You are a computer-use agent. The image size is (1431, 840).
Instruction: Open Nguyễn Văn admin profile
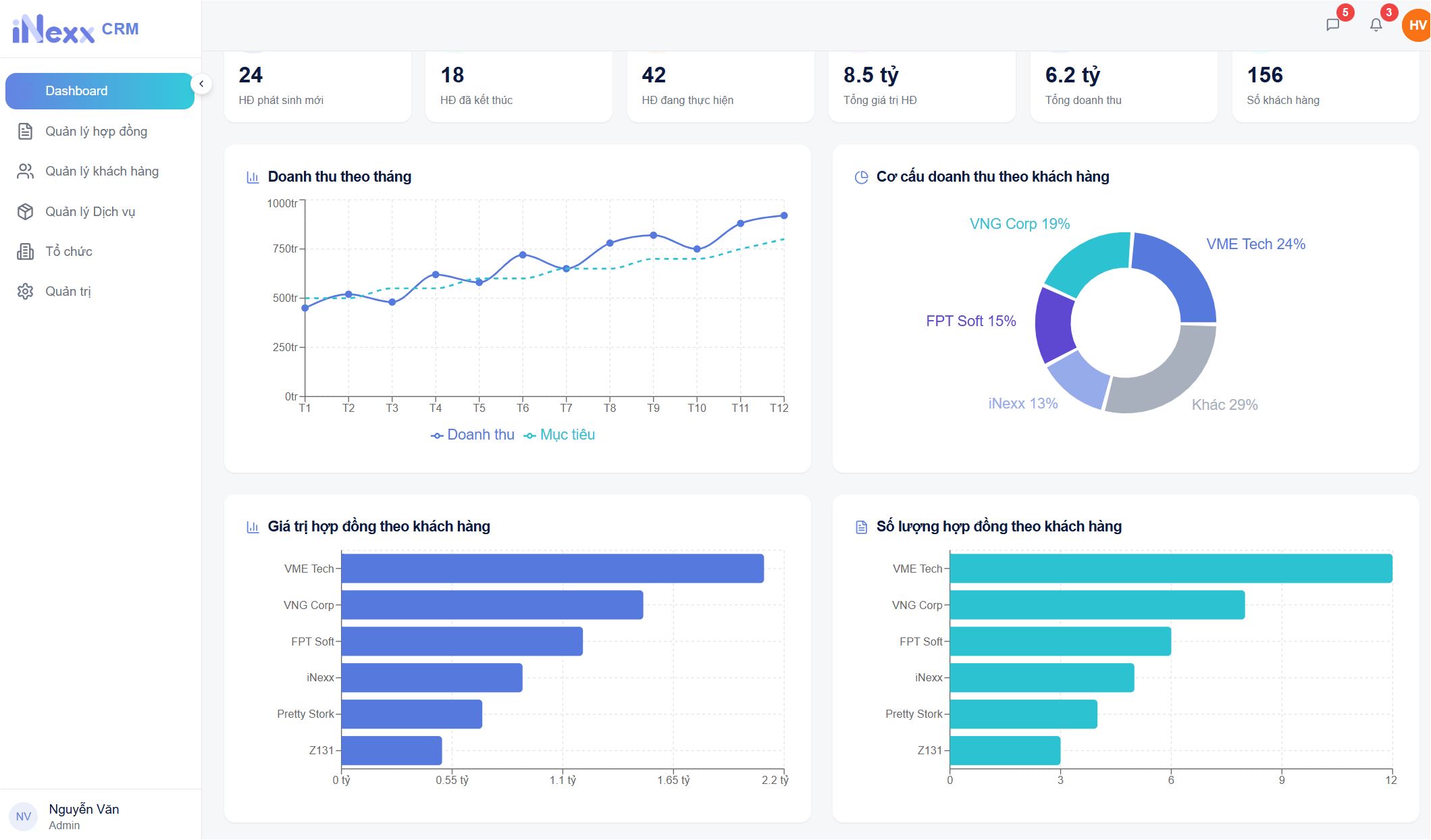pyautogui.click(x=84, y=816)
